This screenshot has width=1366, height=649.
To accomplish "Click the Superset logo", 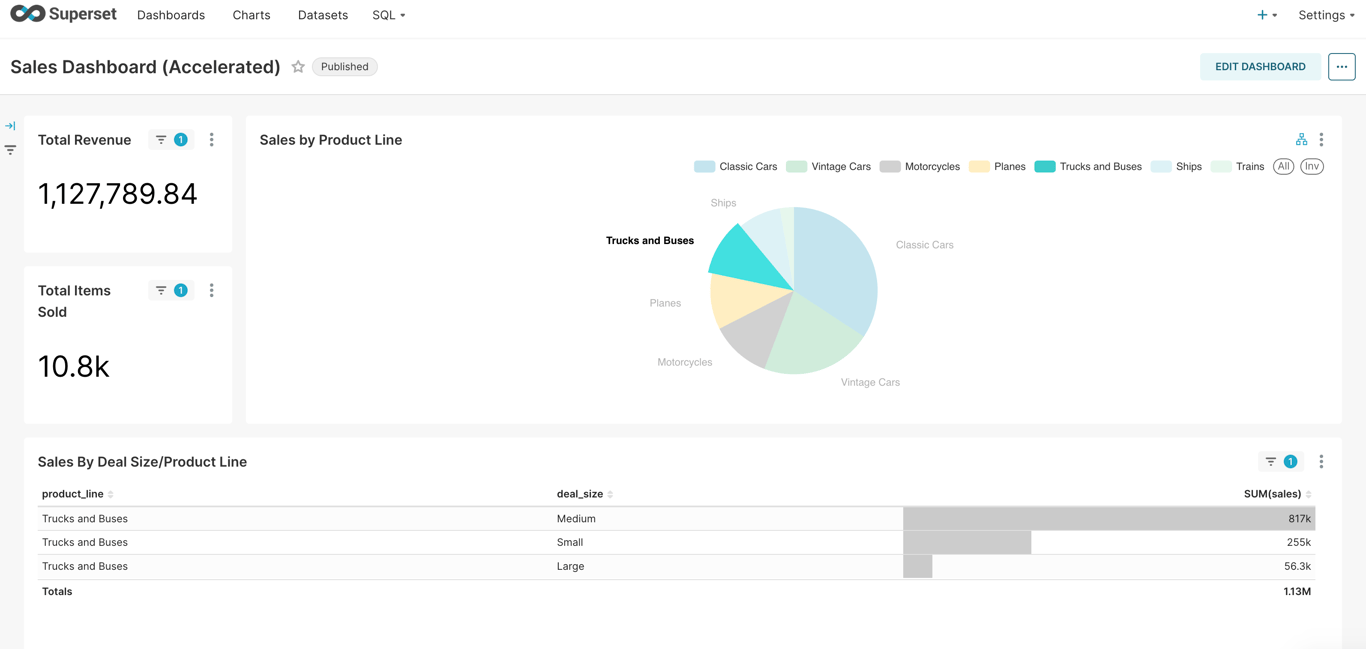I will tap(63, 14).
